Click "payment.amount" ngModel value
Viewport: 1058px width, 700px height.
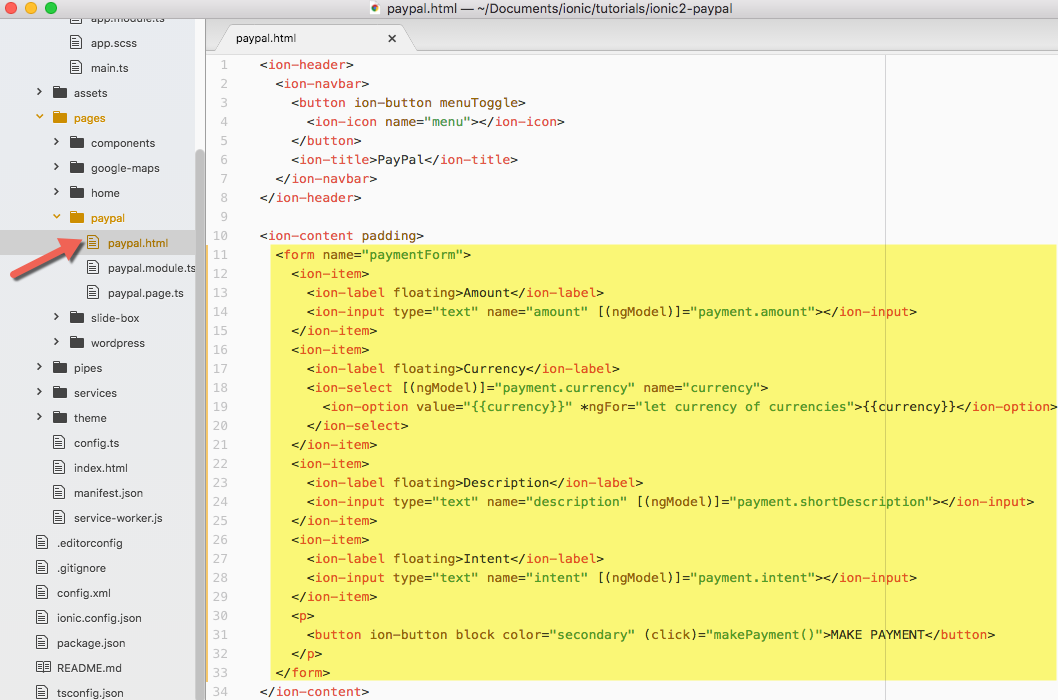[756, 311]
